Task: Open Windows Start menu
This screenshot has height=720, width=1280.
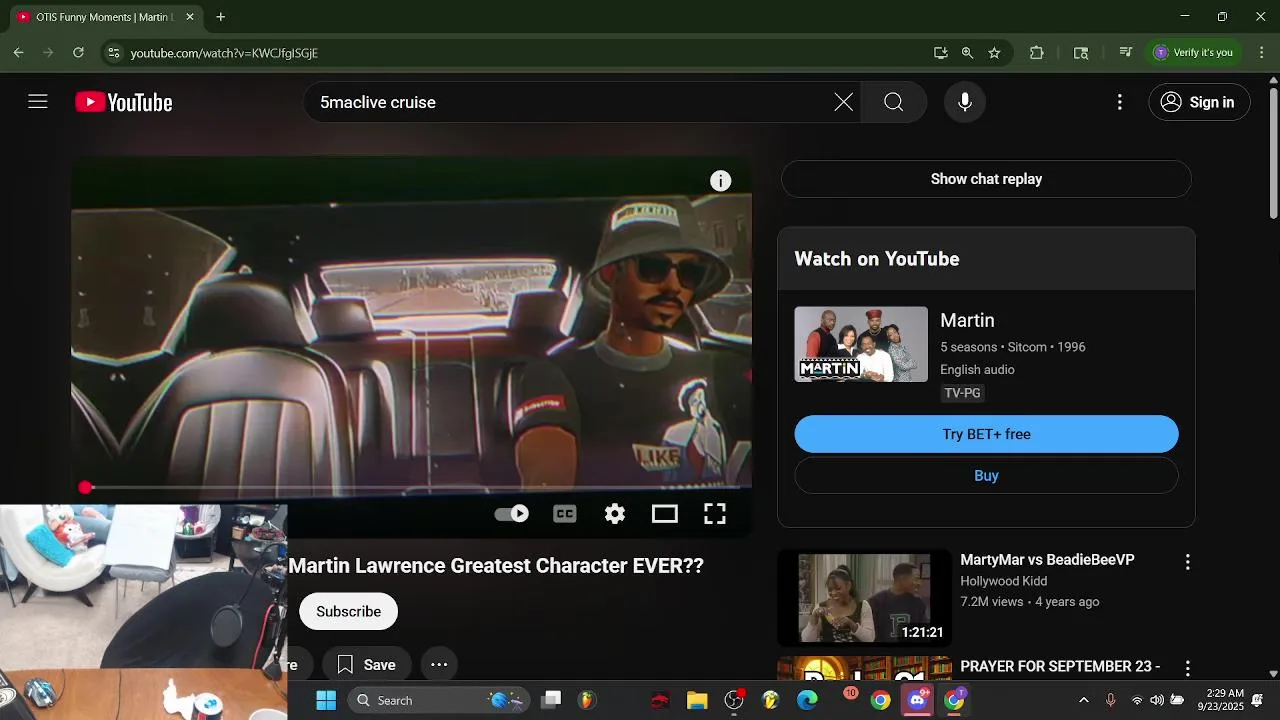Action: click(326, 700)
